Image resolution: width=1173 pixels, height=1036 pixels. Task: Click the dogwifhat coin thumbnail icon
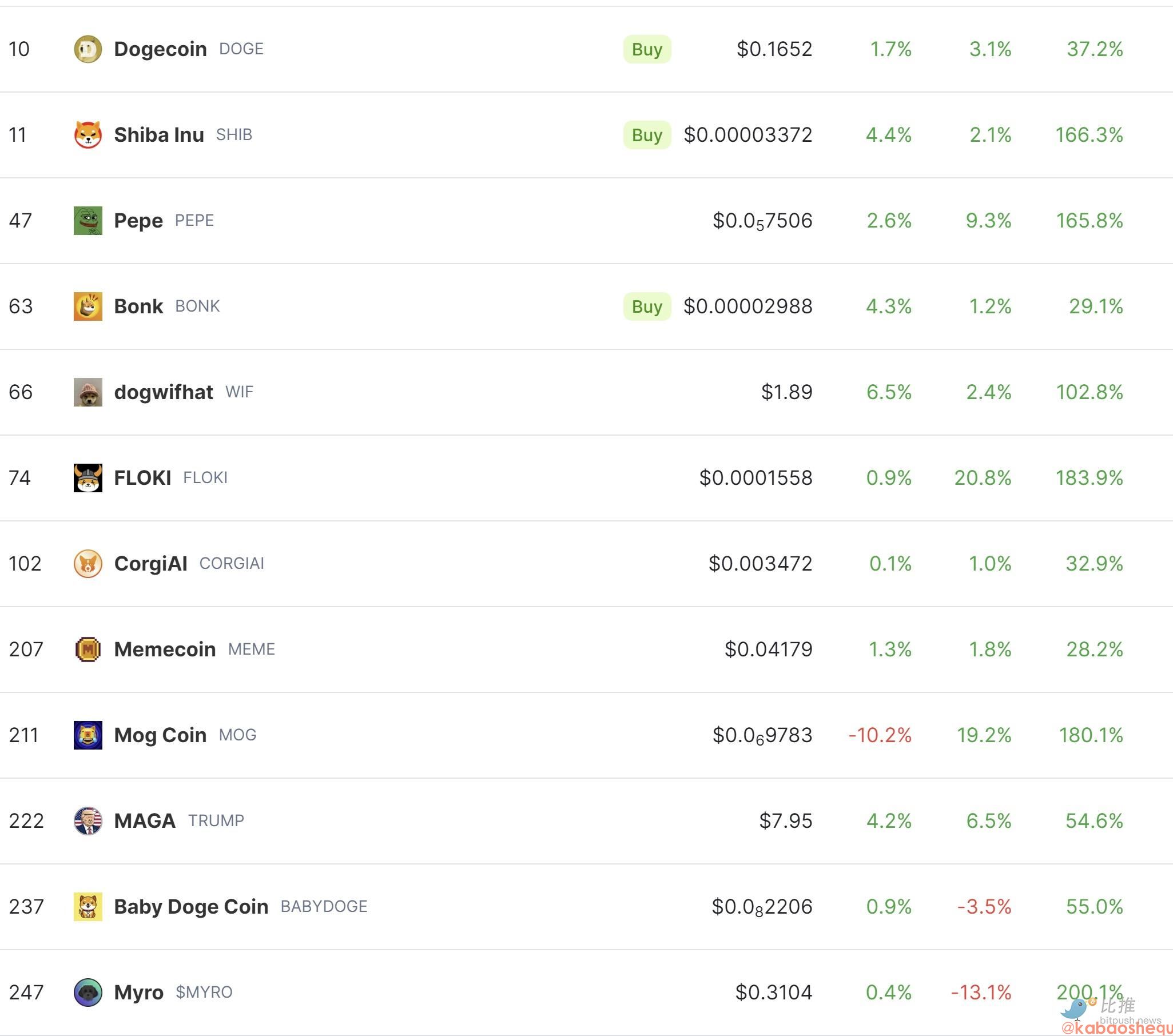(x=88, y=392)
